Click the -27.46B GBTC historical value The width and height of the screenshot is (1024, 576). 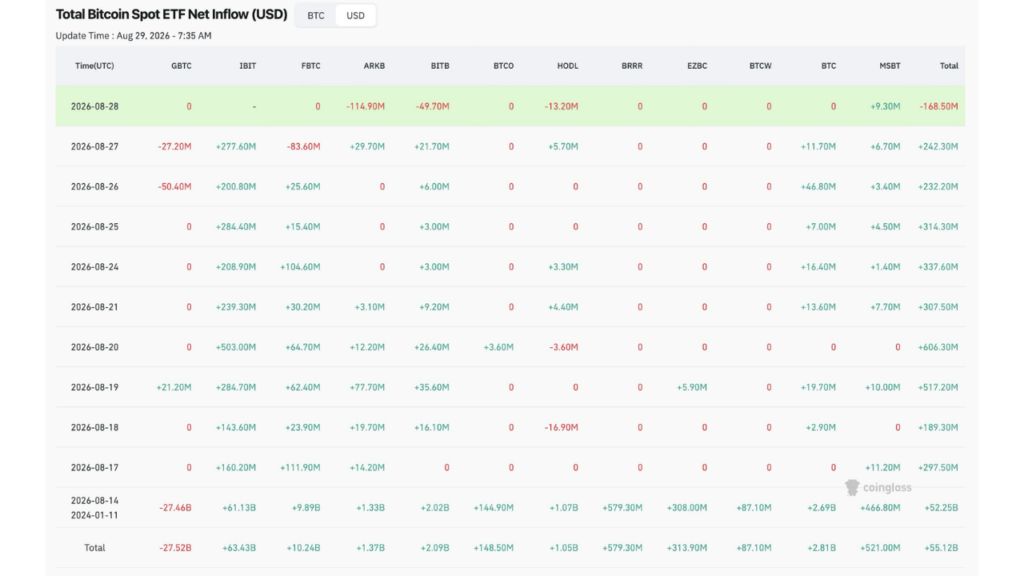175,508
